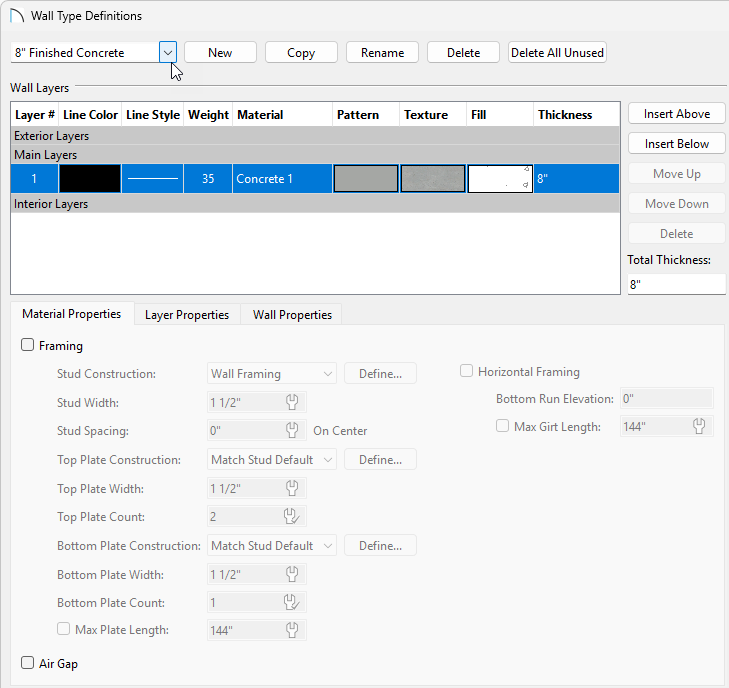Viewport: 729px width, 688px height.
Task: Switch to the Material Properties tab
Action: 72,314
